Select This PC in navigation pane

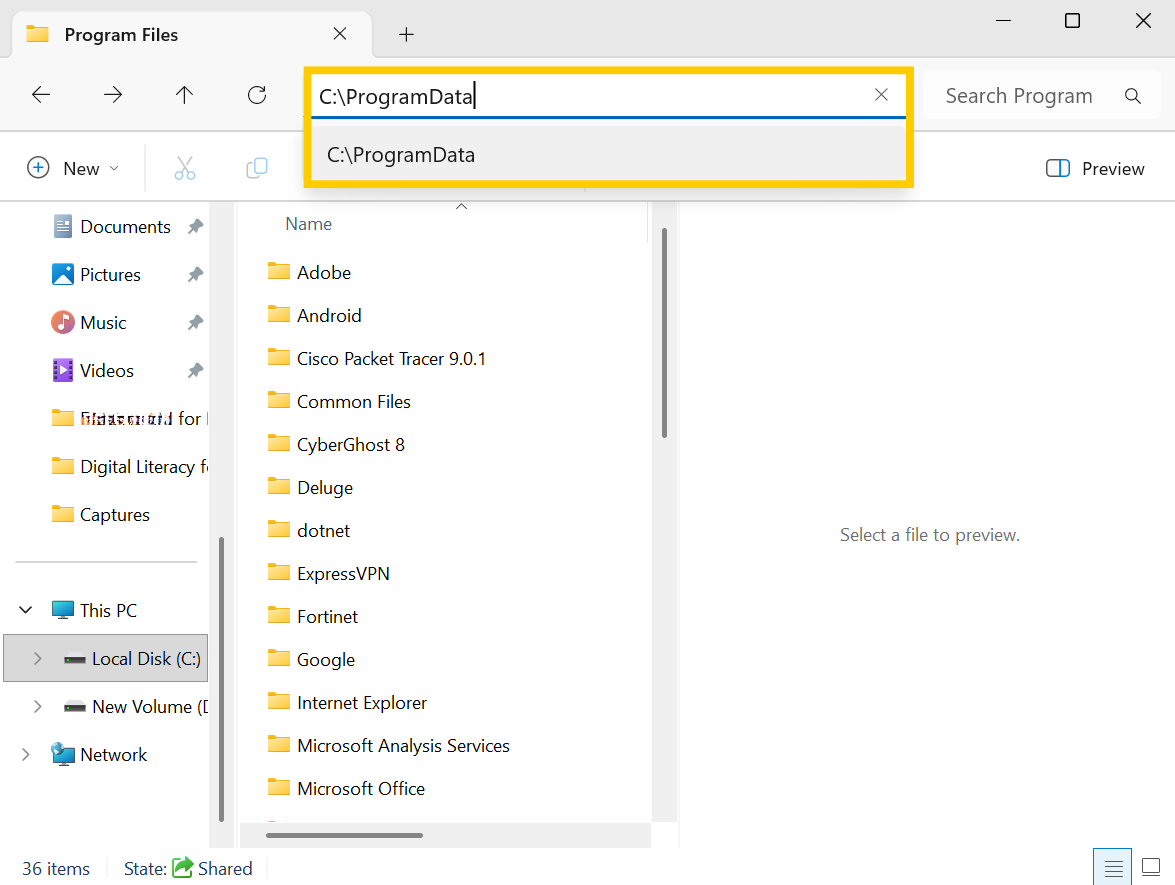(x=94, y=610)
